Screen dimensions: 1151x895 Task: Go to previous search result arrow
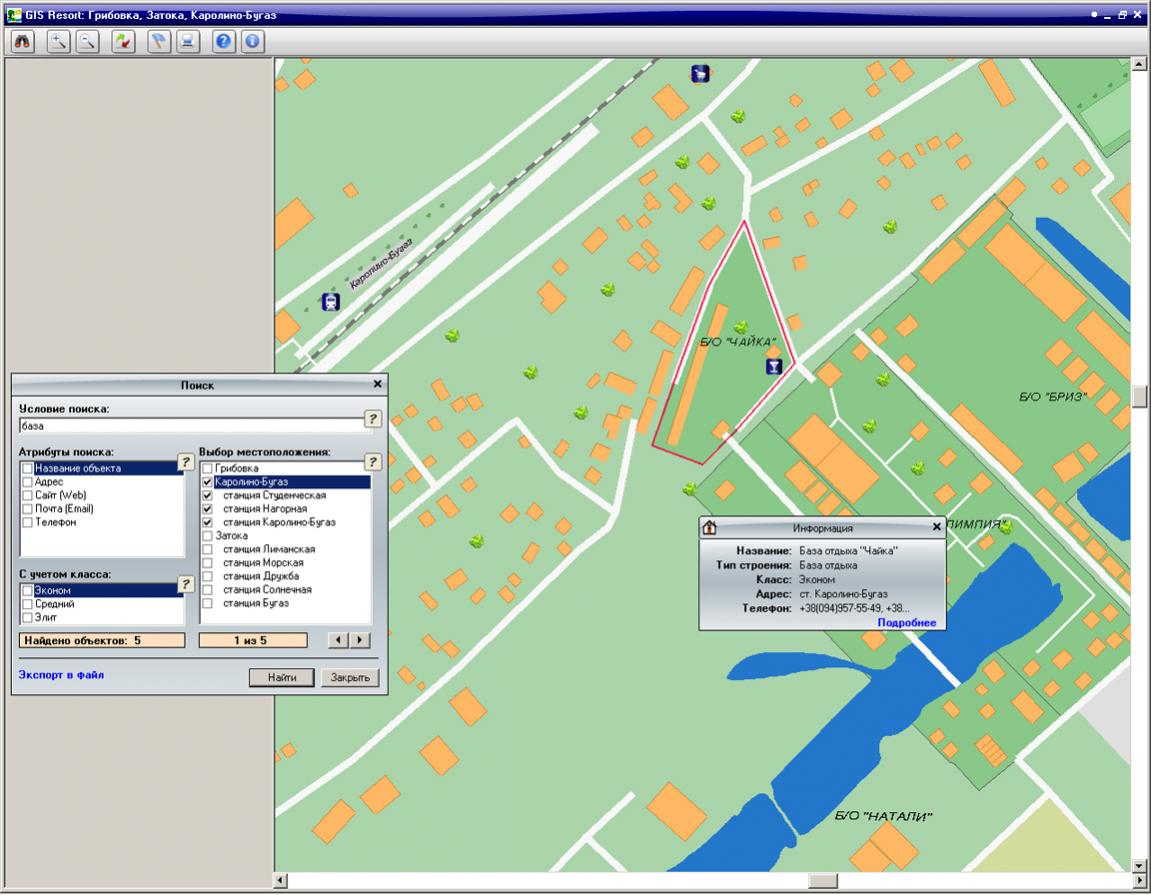tap(339, 640)
